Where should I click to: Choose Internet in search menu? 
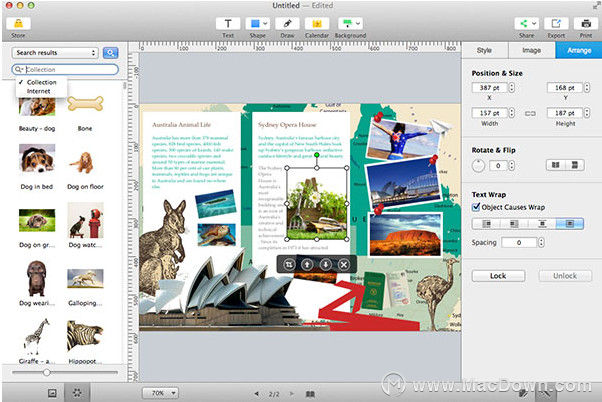click(38, 91)
